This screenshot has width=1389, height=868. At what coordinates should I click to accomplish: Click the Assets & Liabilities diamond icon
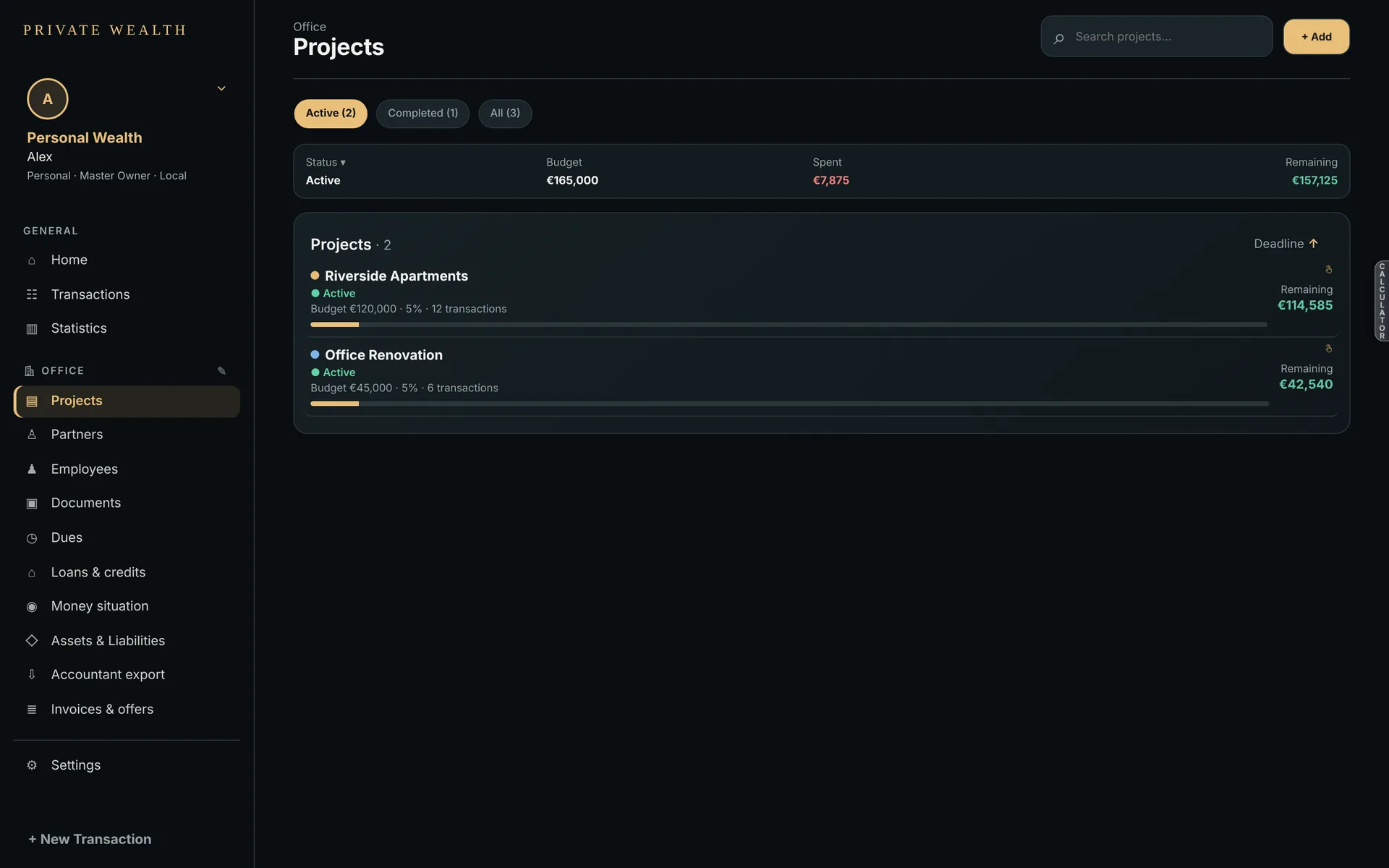[32, 641]
